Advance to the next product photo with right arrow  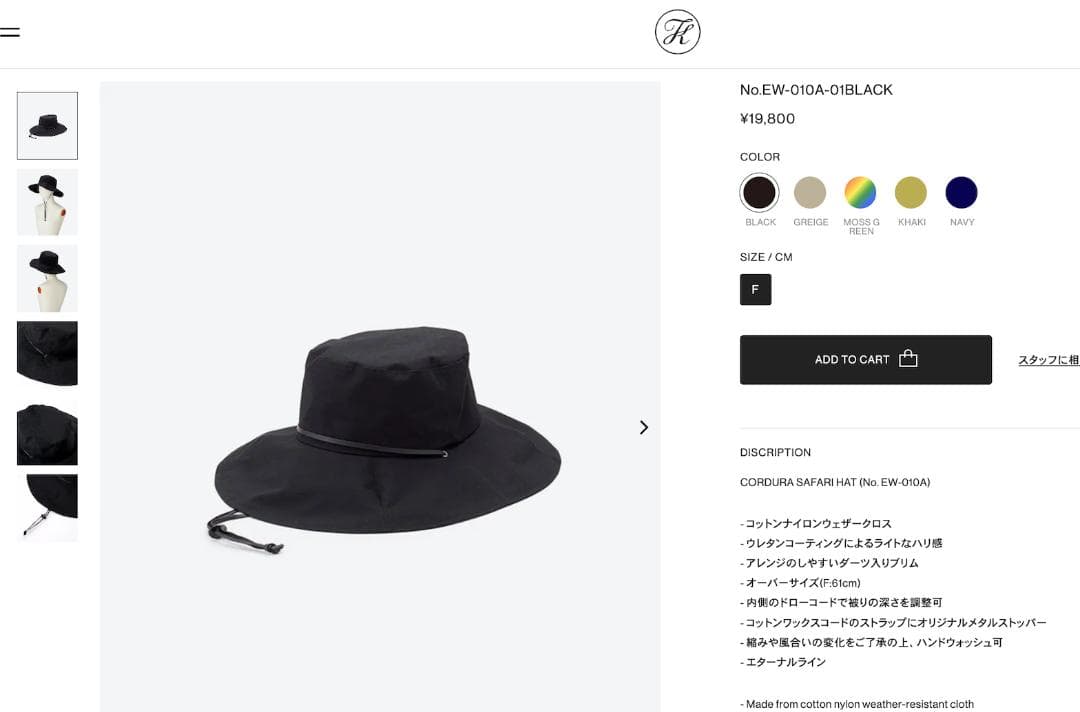(643, 427)
